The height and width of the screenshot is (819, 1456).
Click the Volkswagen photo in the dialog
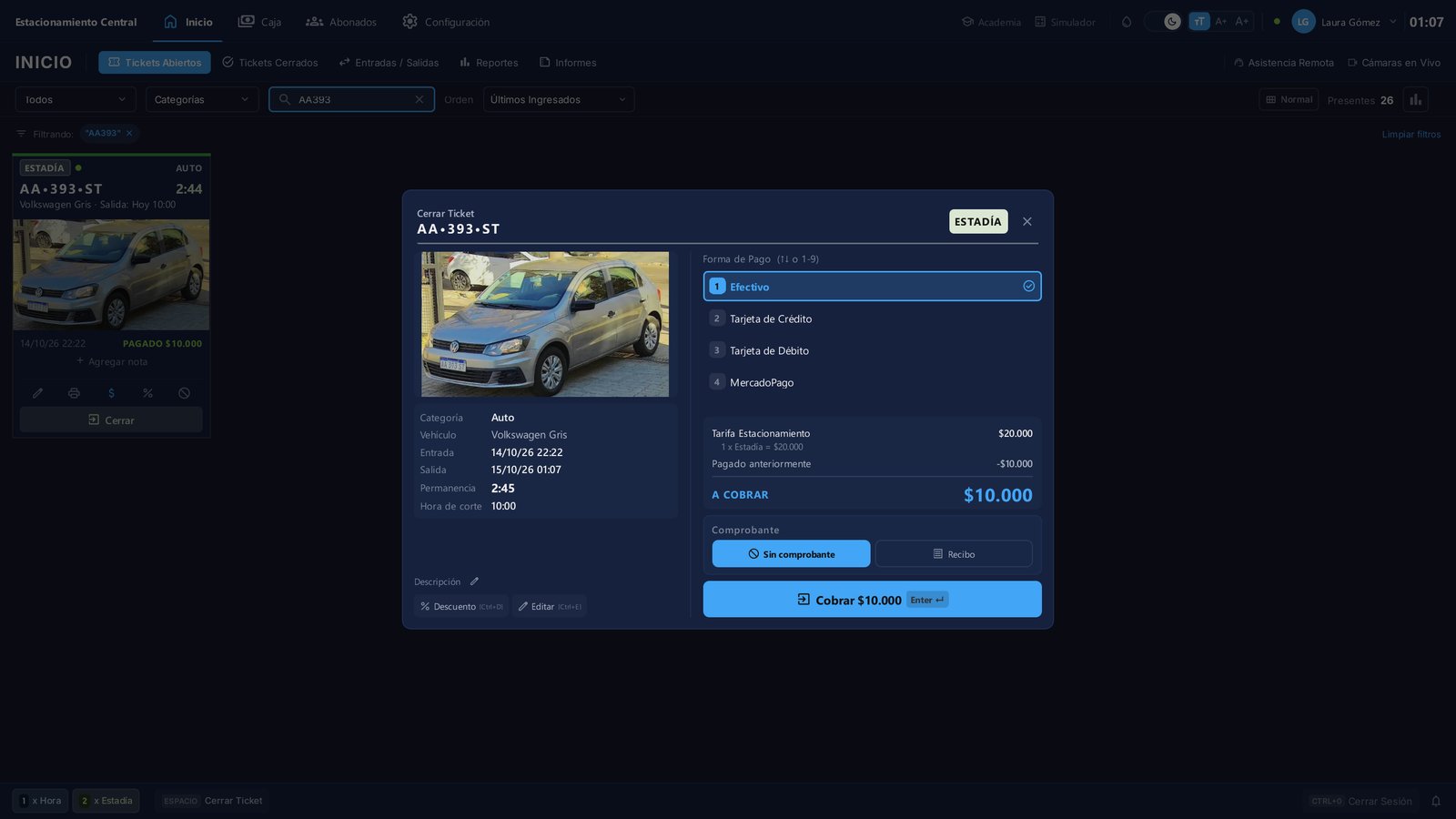[545, 324]
